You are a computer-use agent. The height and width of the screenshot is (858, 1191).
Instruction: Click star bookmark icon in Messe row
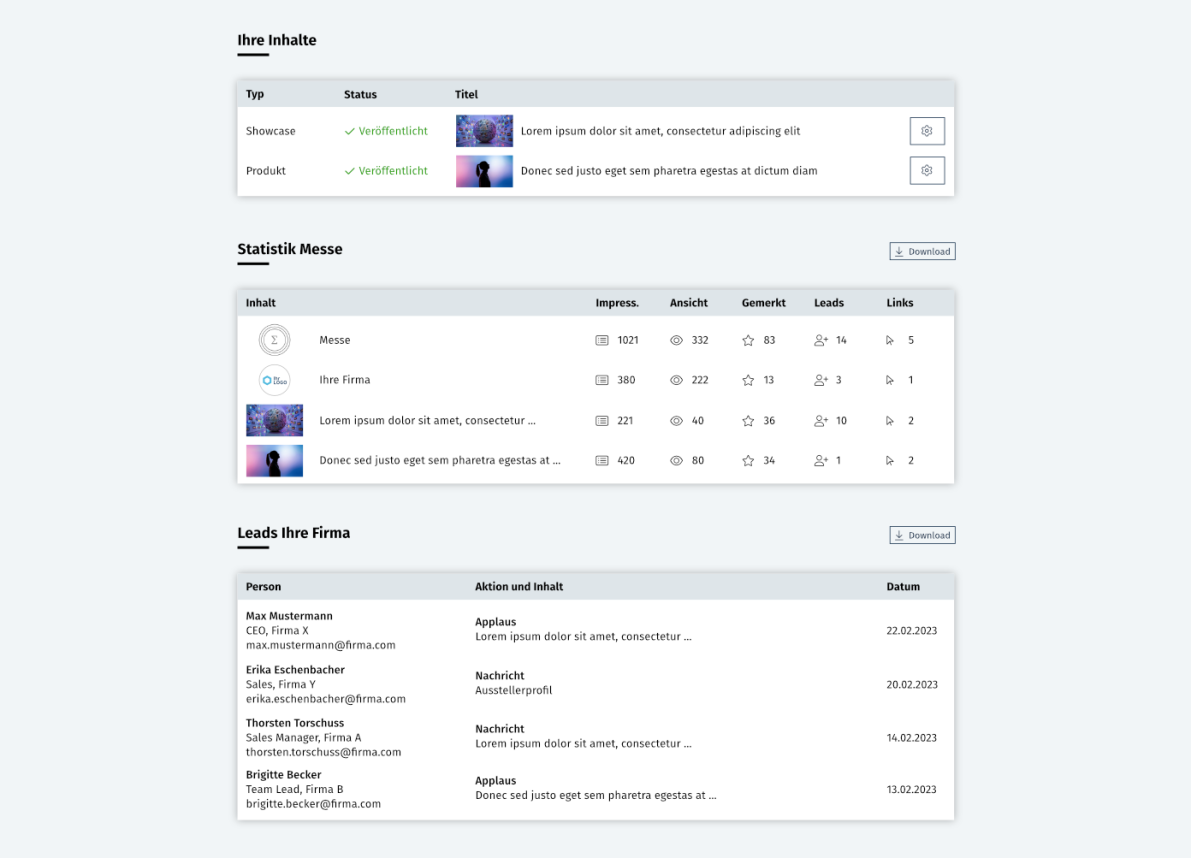point(748,340)
